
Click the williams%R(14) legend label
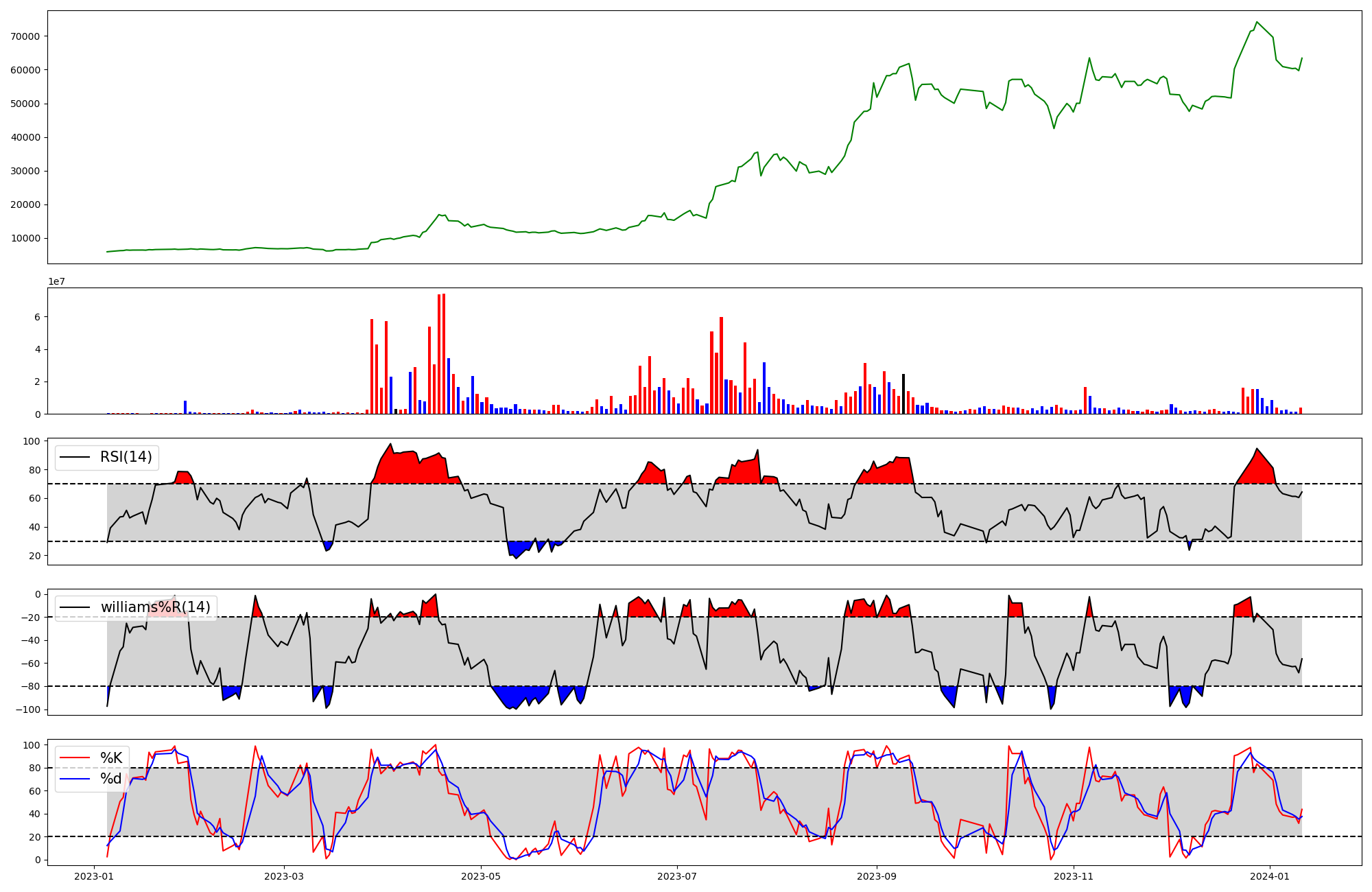[155, 607]
